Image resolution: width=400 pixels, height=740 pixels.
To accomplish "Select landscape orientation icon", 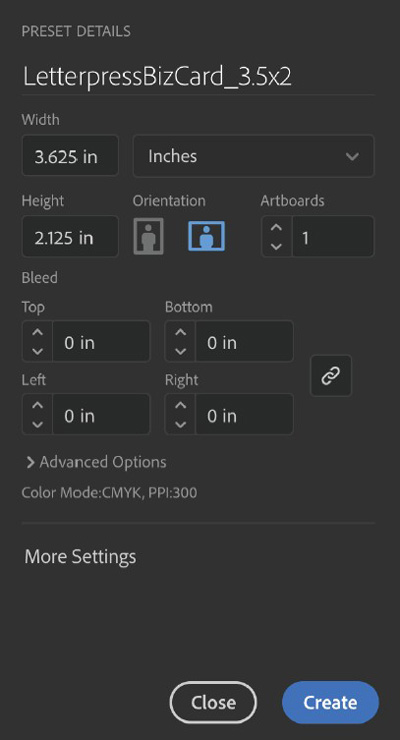I will (207, 236).
